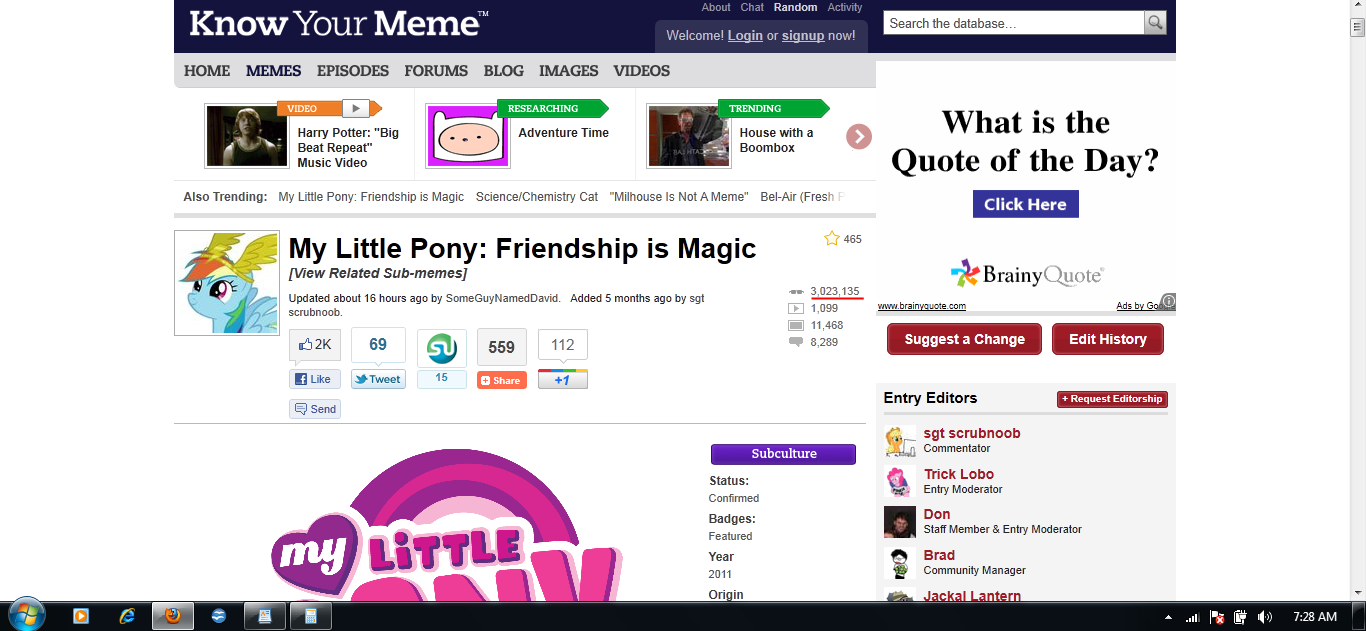Image resolution: width=1366 pixels, height=631 pixels.
Task: Click the ad info icon
Action: click(1168, 301)
